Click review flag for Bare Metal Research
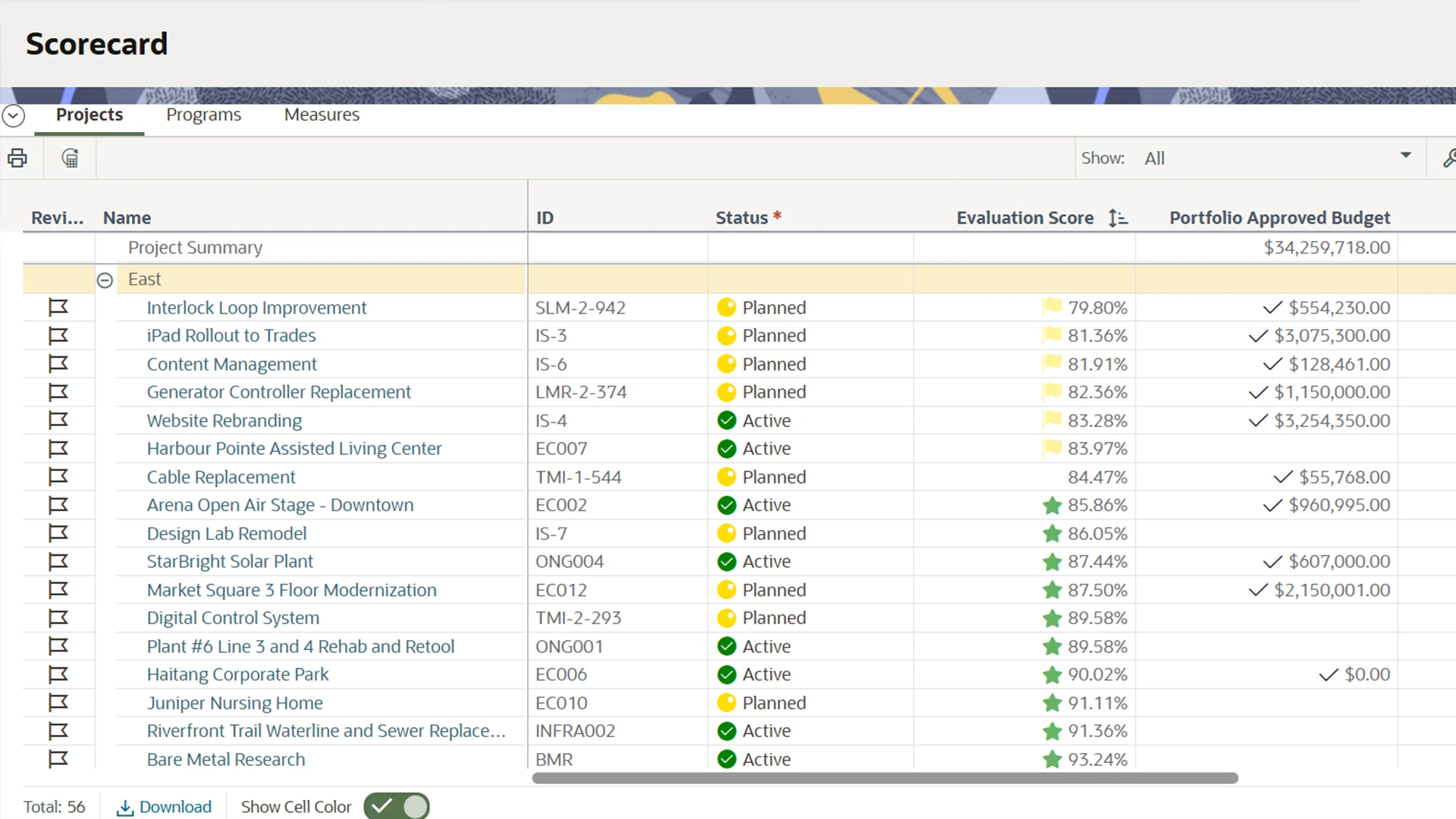 [58, 759]
